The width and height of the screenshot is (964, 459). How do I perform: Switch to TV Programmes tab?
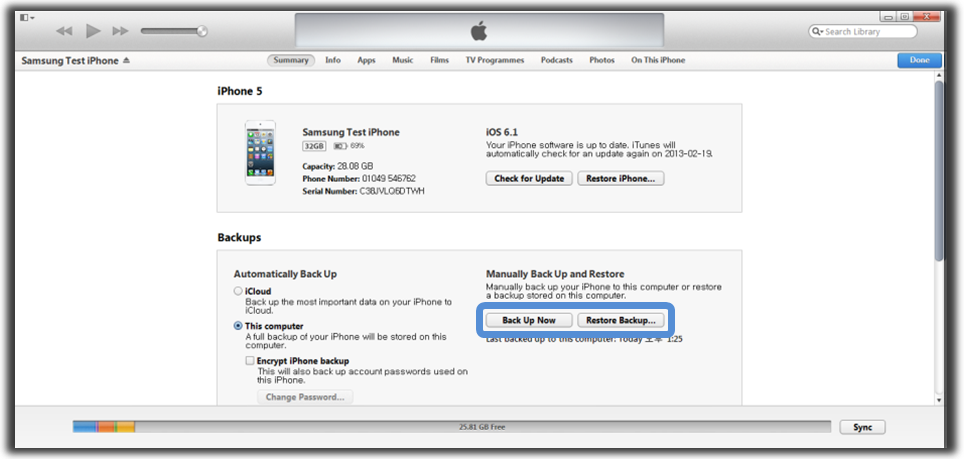[495, 60]
